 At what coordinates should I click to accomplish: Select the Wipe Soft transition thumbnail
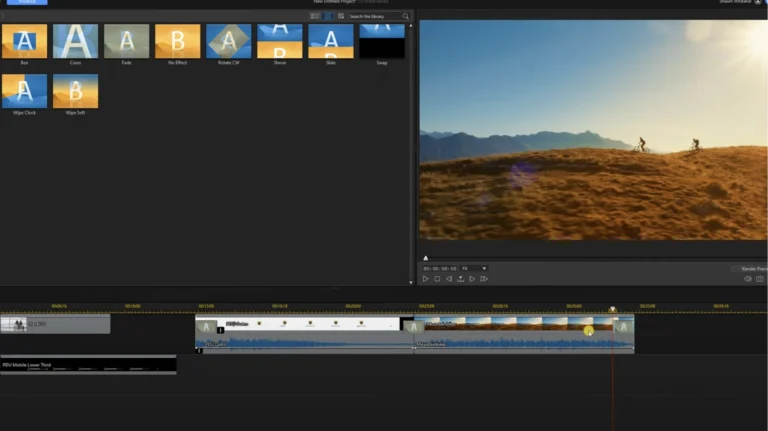tap(75, 91)
